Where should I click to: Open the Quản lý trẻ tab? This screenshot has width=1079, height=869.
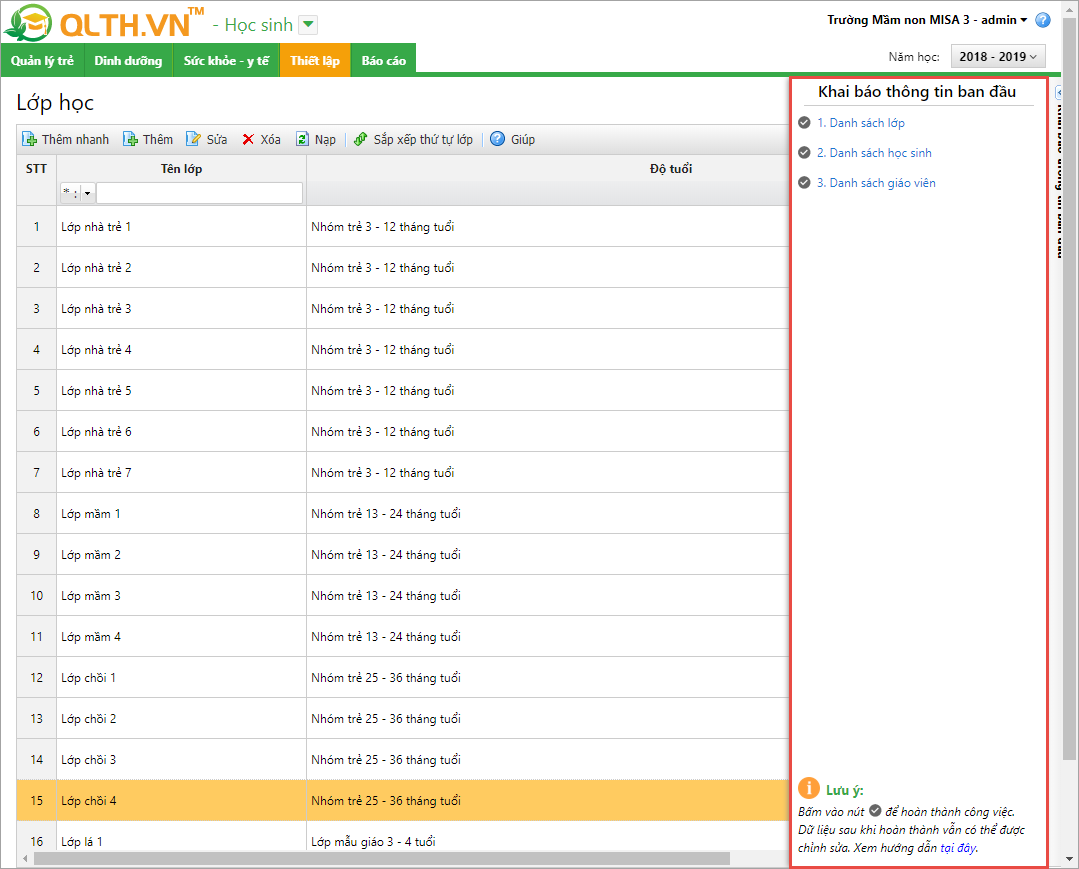tap(42, 61)
